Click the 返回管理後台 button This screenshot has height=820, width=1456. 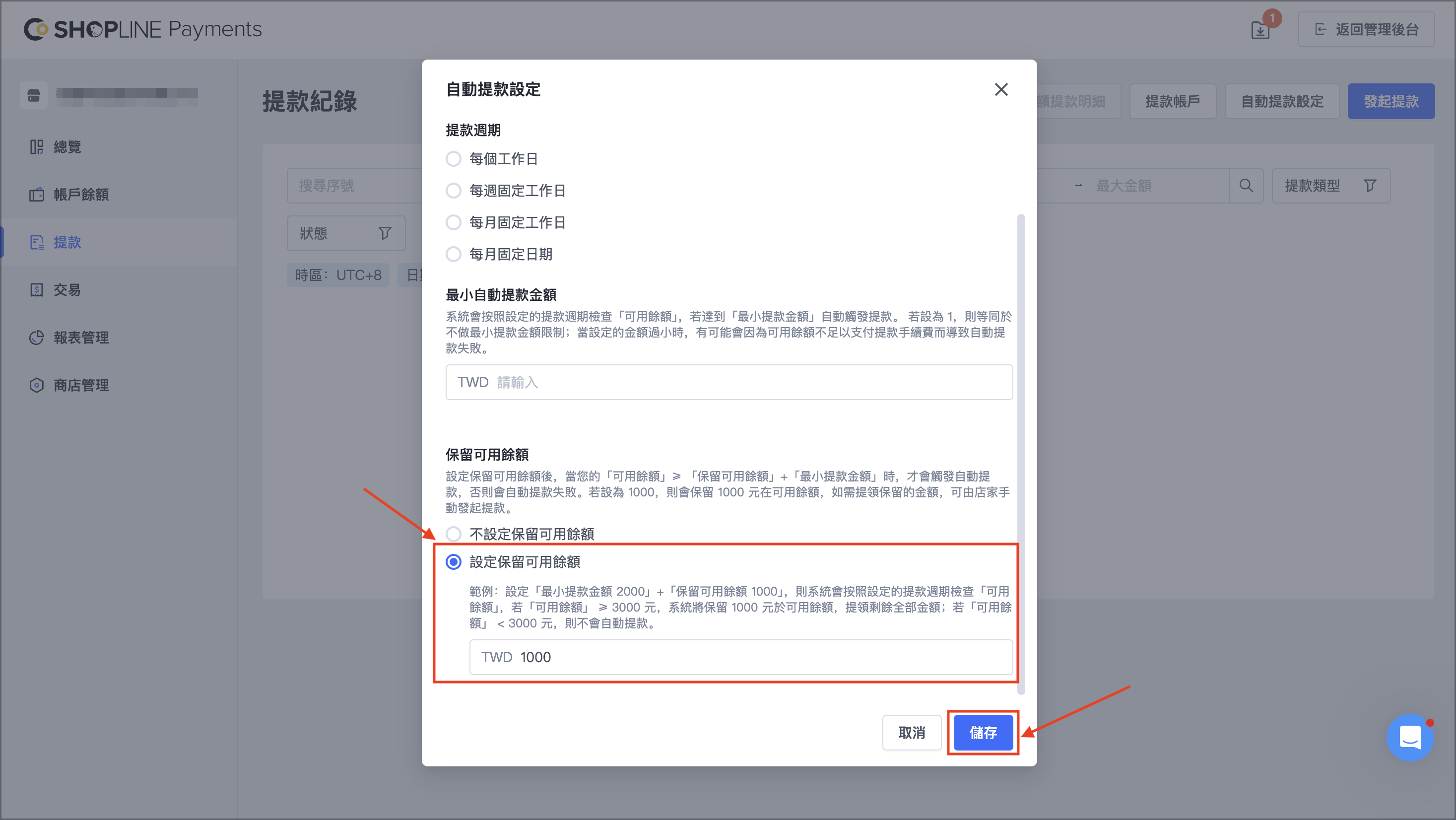tap(1366, 29)
